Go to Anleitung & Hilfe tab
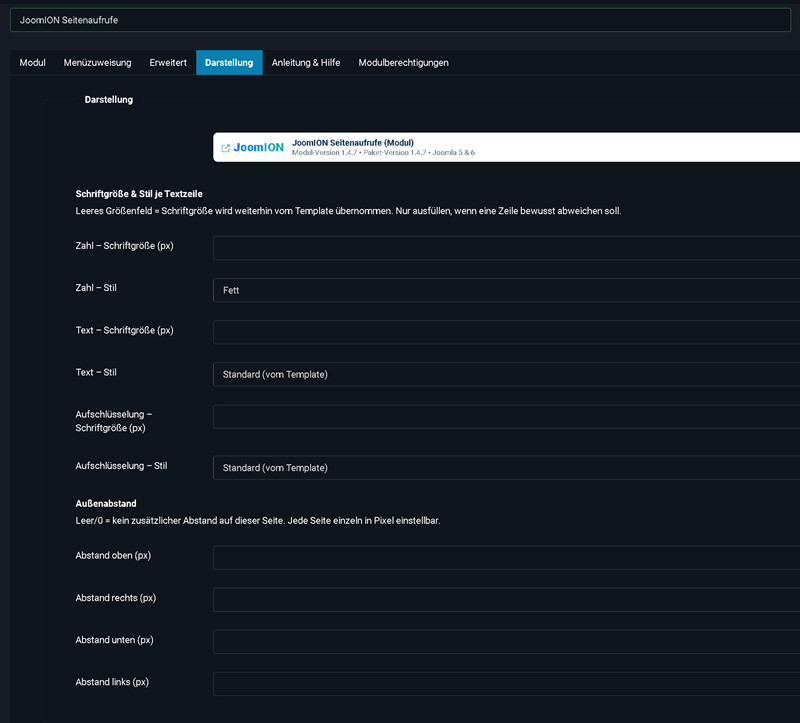This screenshot has width=800, height=723. click(x=306, y=63)
